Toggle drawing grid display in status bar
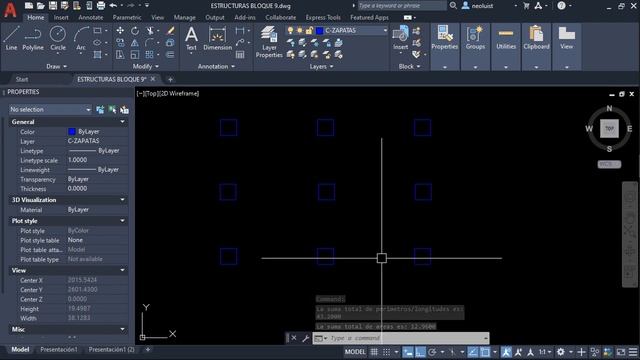This screenshot has width=640, height=360. click(374, 352)
